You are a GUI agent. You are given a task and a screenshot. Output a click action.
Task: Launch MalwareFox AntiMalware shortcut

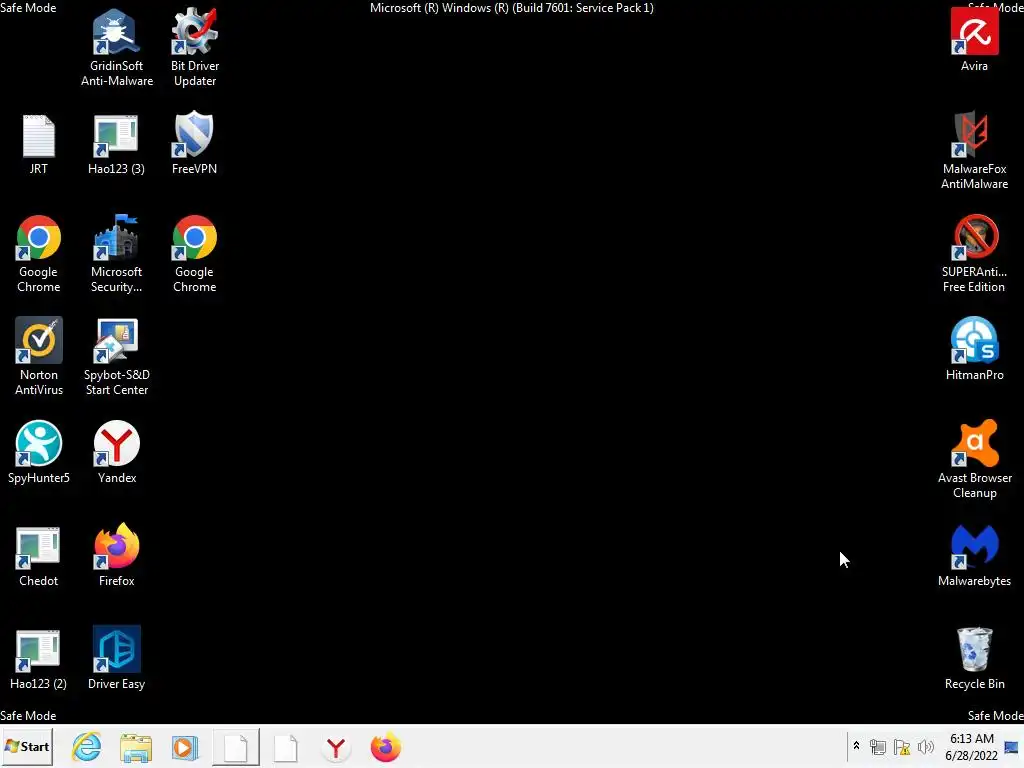coord(974,150)
